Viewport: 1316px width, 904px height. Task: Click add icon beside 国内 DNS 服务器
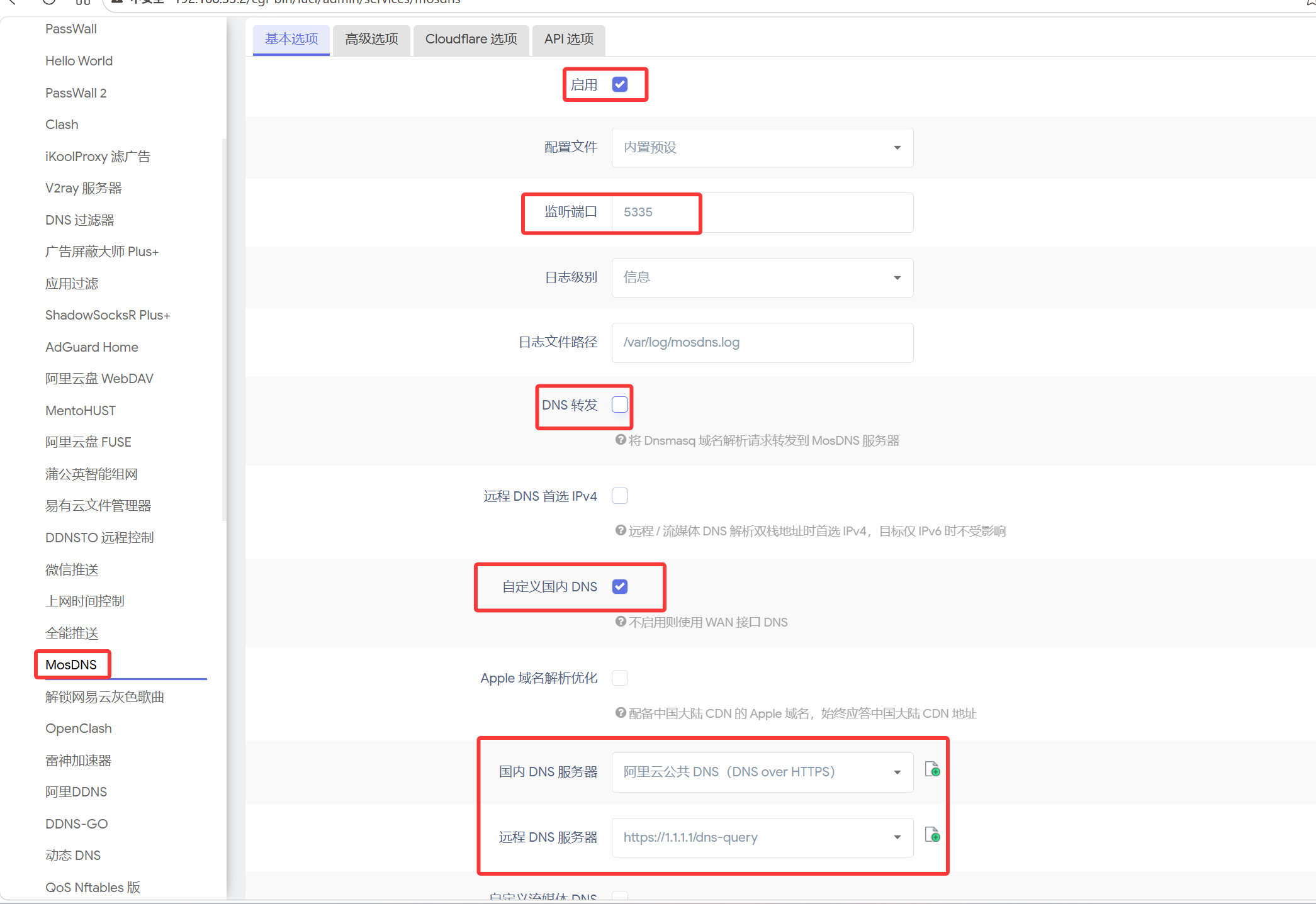point(932,769)
